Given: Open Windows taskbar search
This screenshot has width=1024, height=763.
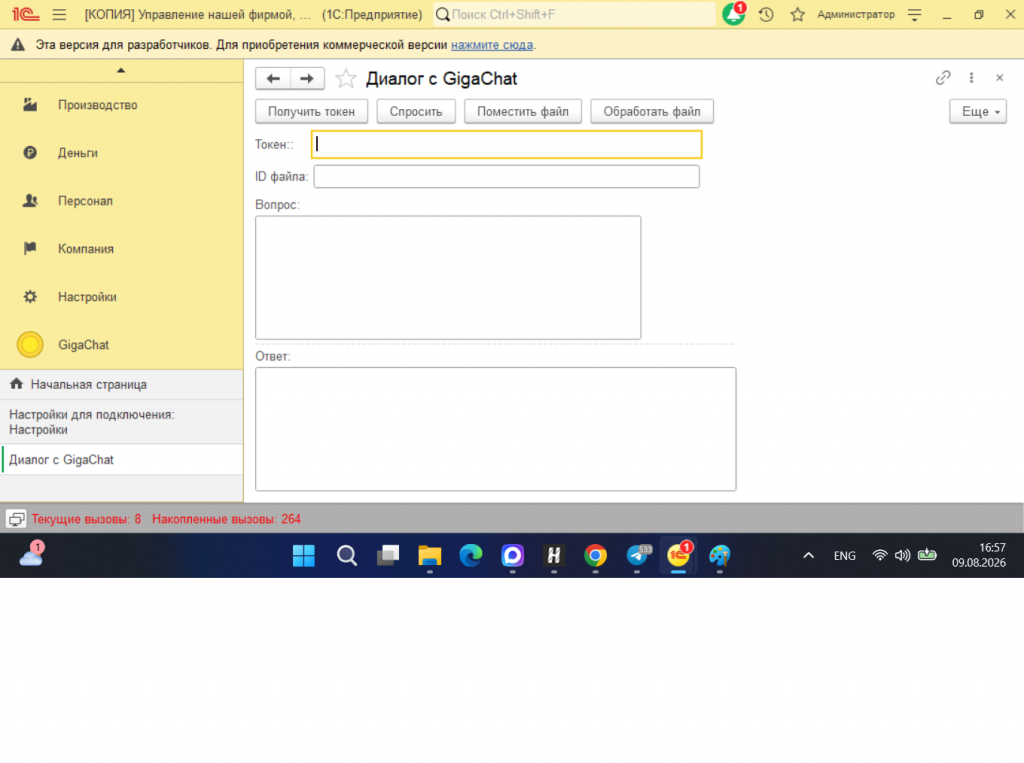Looking at the screenshot, I should (x=347, y=556).
